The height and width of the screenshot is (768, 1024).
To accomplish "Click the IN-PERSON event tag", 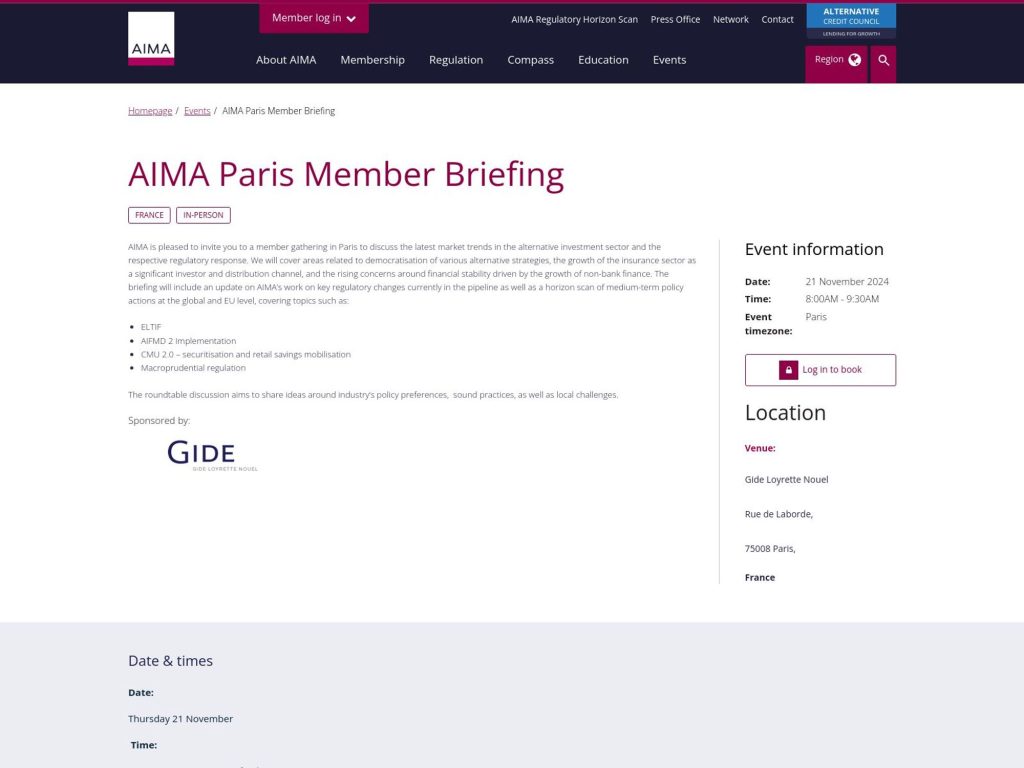I will click(203, 214).
